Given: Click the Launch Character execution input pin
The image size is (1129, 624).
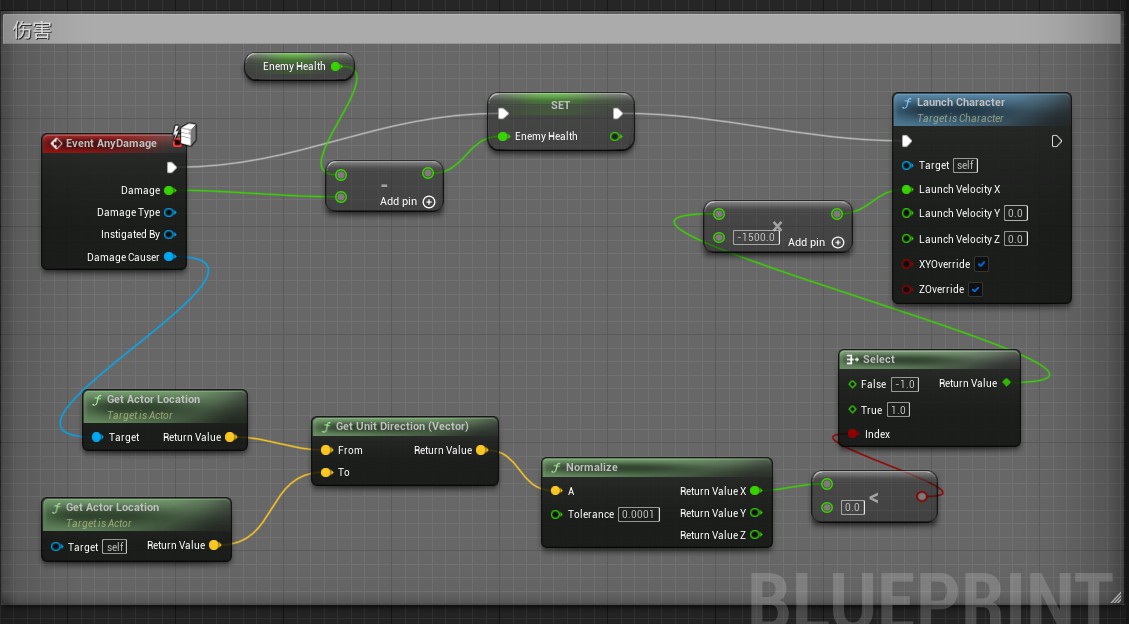Looking at the screenshot, I should click(x=907, y=142).
